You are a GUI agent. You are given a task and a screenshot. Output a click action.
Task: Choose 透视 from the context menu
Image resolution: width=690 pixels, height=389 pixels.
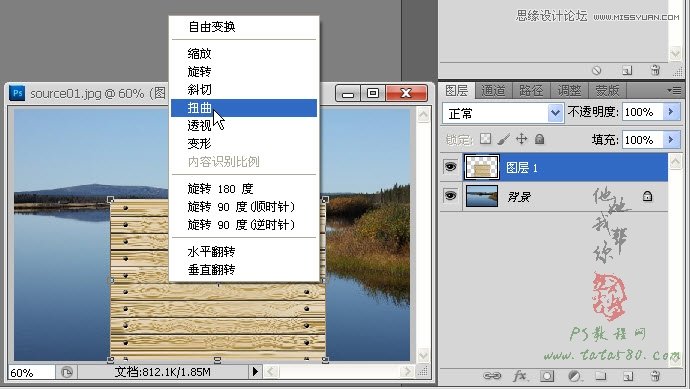[199, 126]
